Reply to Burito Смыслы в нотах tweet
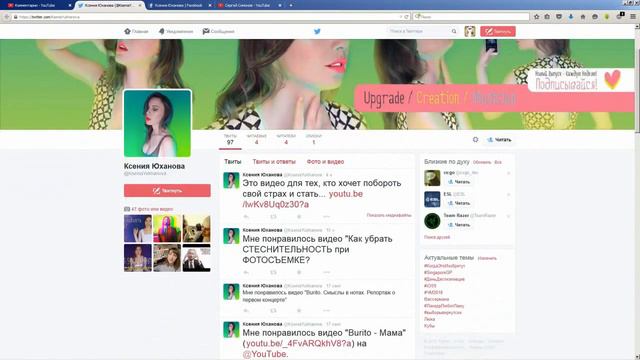The height and width of the screenshot is (360, 640). pos(246,311)
